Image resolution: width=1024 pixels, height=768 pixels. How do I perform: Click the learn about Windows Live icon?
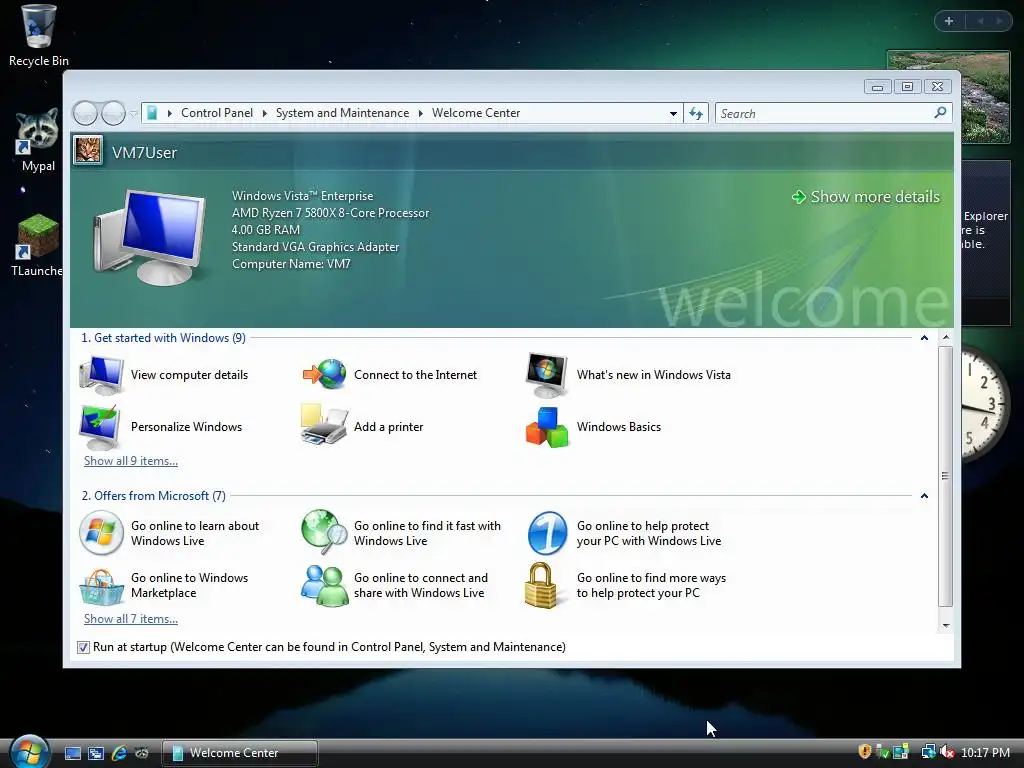click(x=101, y=533)
